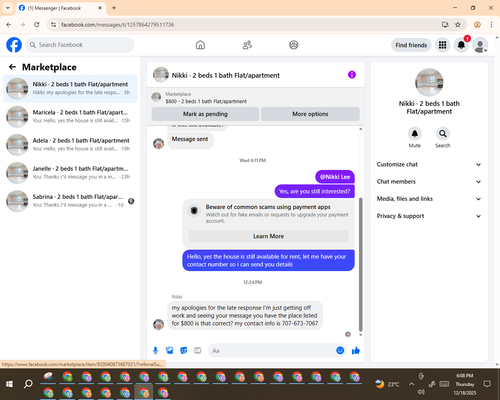Open the Janelle conversation
This screenshot has height=400, width=500.
(70, 173)
